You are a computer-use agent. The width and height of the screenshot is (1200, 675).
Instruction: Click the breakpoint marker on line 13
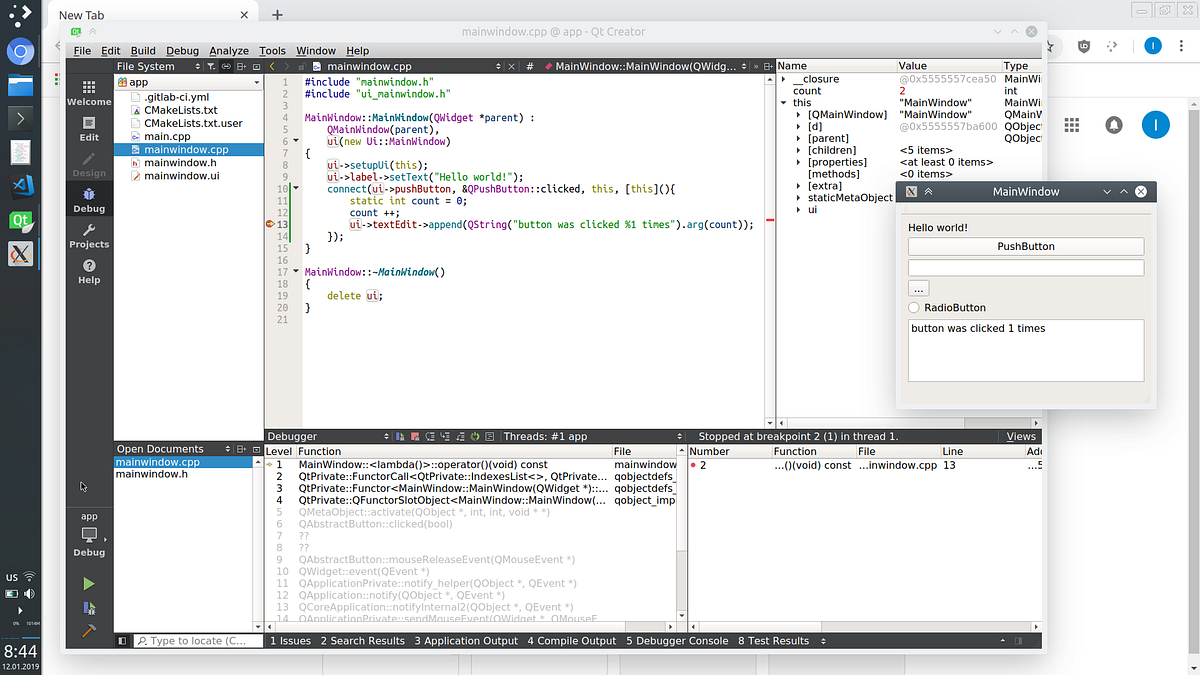point(269,225)
